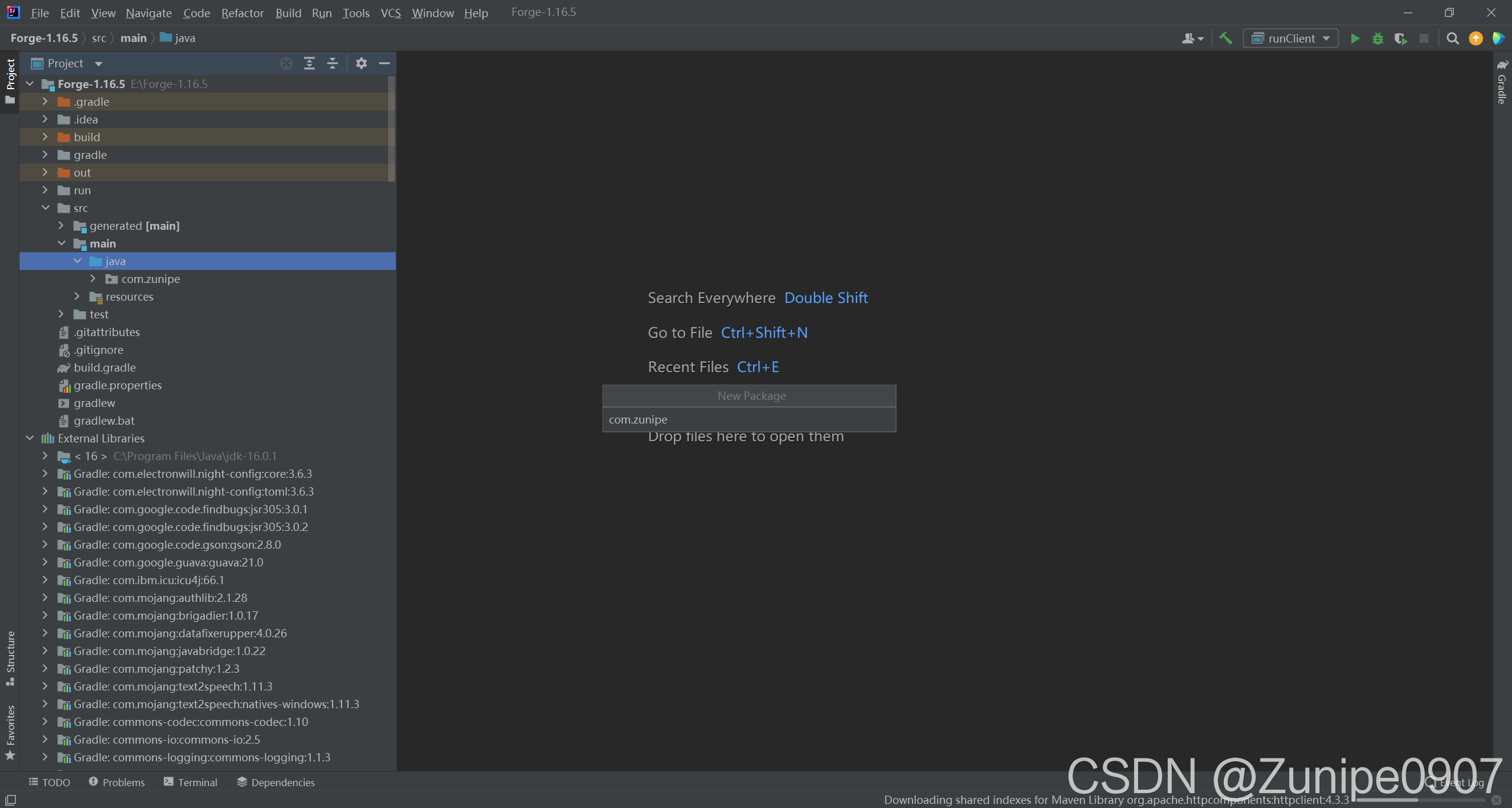This screenshot has height=808, width=1512.
Task: Run with Coverage shield icon
Action: [1400, 38]
